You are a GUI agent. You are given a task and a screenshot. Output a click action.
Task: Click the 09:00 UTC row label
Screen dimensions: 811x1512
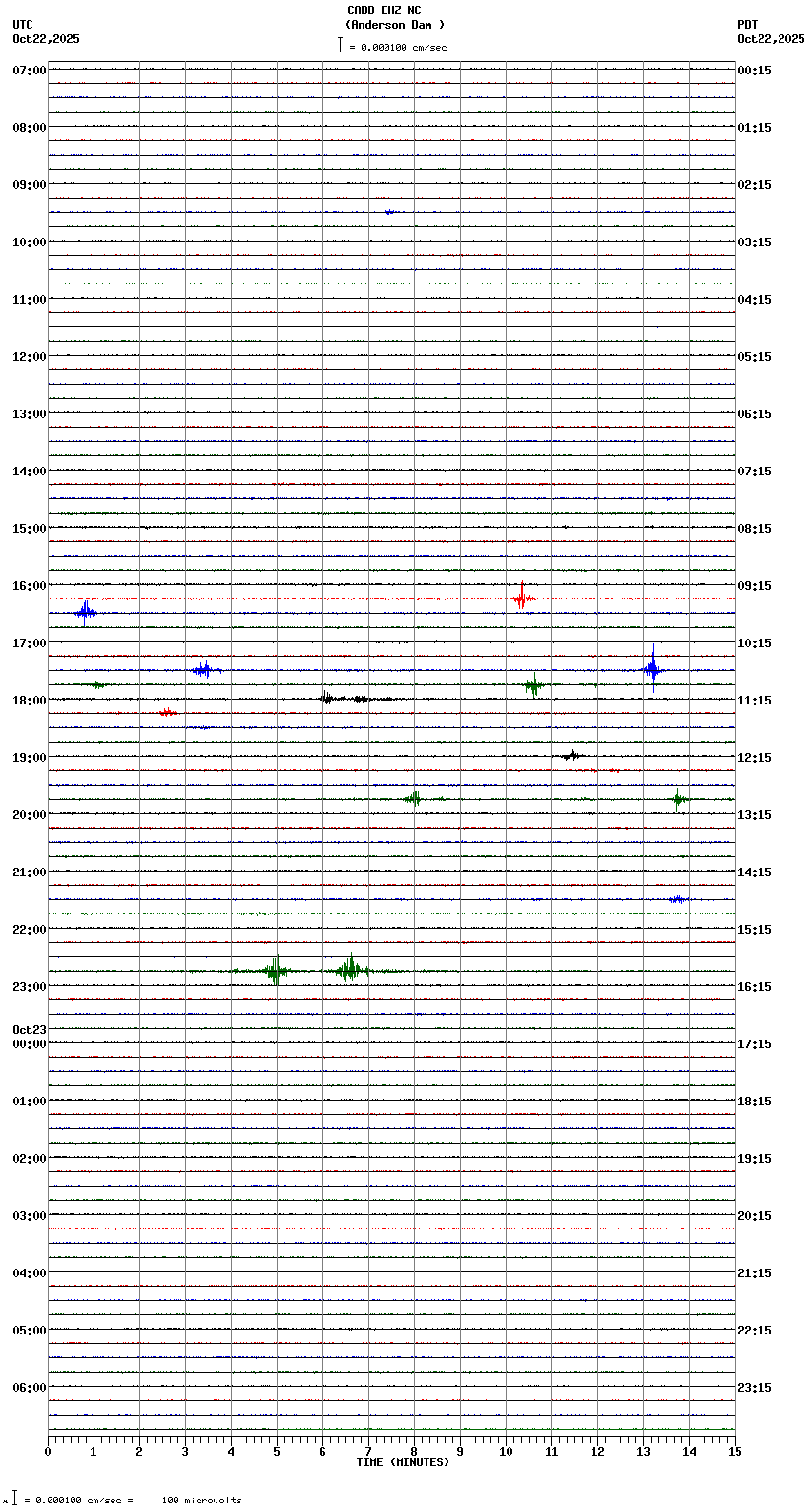(x=30, y=185)
